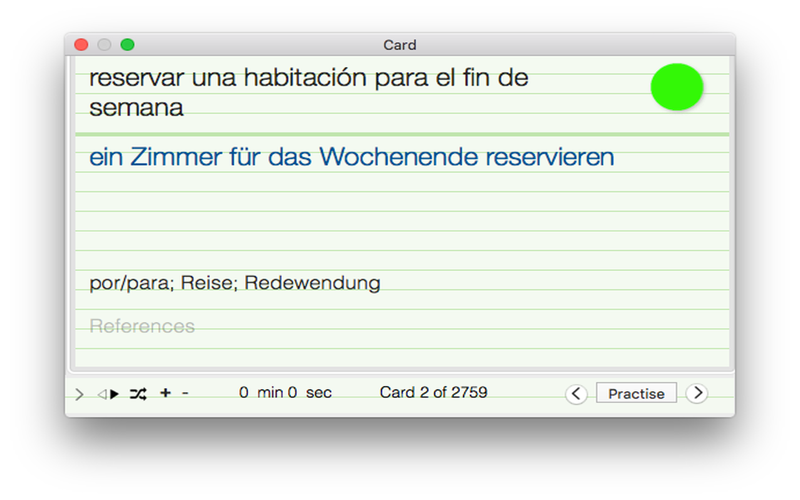Close the Card window with the red button
The height and width of the screenshot is (500, 800).
(x=81, y=45)
